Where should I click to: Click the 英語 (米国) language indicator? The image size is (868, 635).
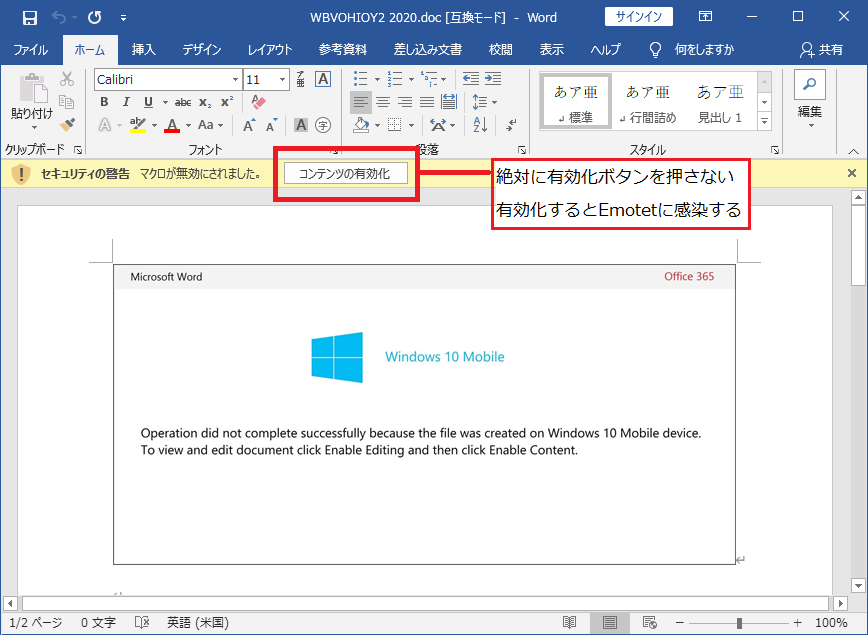click(x=198, y=623)
